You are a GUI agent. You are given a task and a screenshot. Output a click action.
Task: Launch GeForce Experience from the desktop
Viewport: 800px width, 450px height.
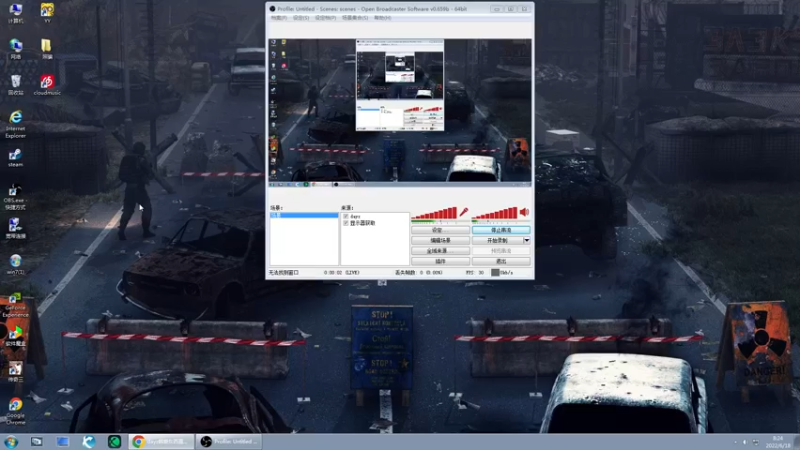click(x=15, y=305)
